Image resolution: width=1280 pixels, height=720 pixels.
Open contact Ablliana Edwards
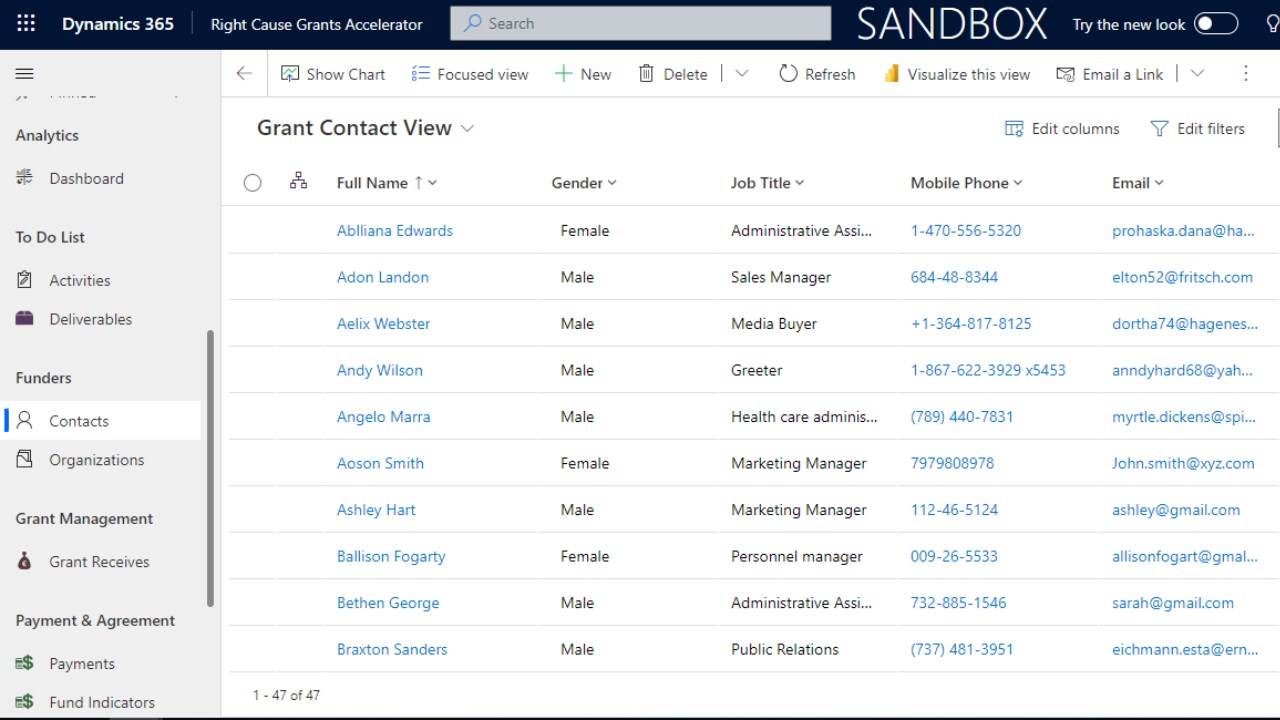point(395,230)
